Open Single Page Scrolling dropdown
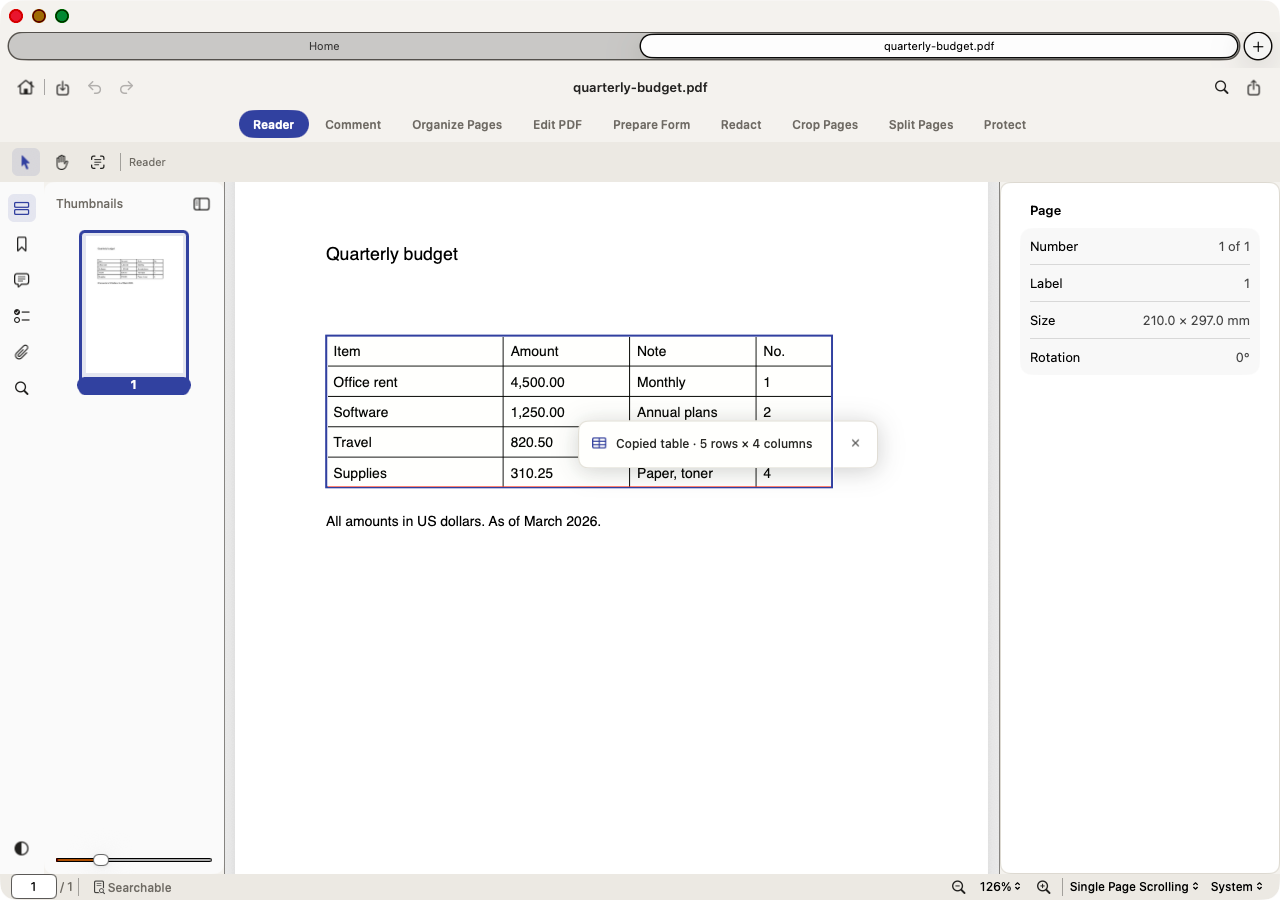 (1134, 887)
